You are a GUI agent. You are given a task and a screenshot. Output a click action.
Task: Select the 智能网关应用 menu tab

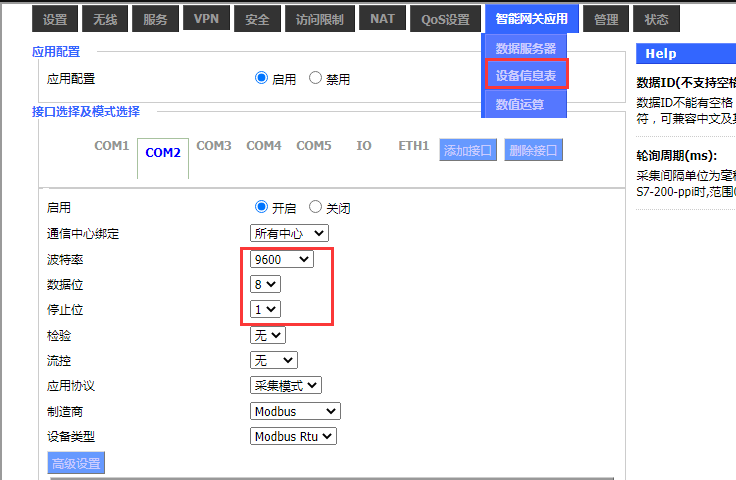(532, 19)
